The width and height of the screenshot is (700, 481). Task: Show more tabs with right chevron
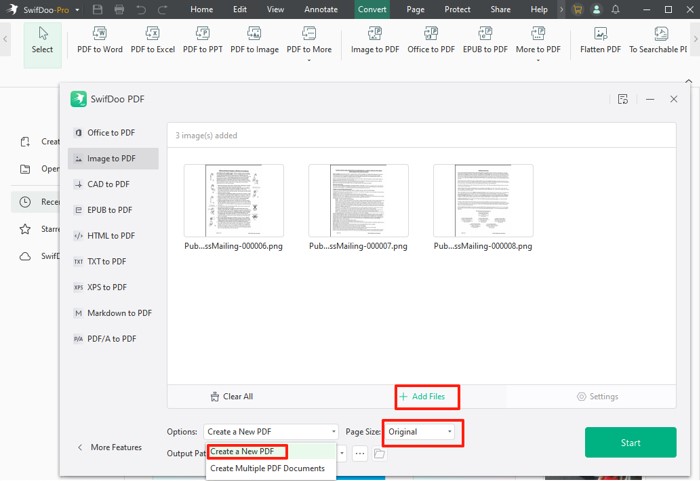(x=561, y=9)
